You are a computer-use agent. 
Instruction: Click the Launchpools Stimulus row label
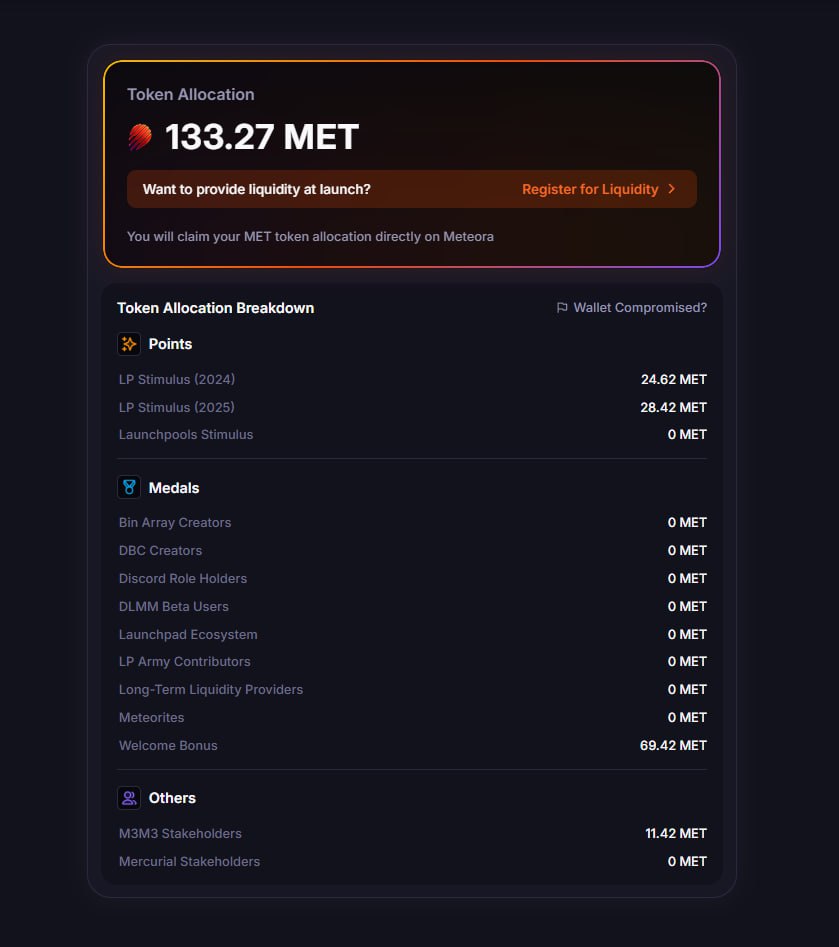click(x=186, y=435)
